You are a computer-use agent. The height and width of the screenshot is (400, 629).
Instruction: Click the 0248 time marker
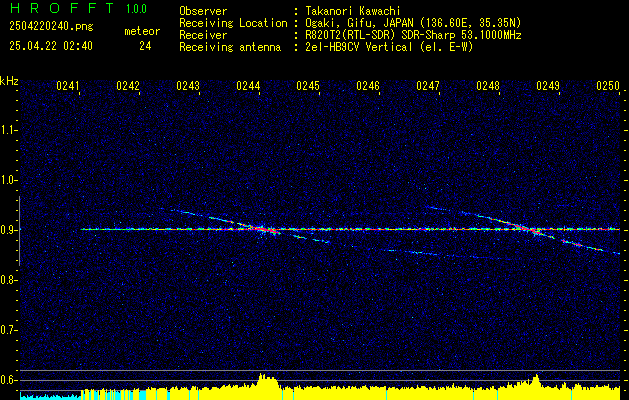coord(488,86)
